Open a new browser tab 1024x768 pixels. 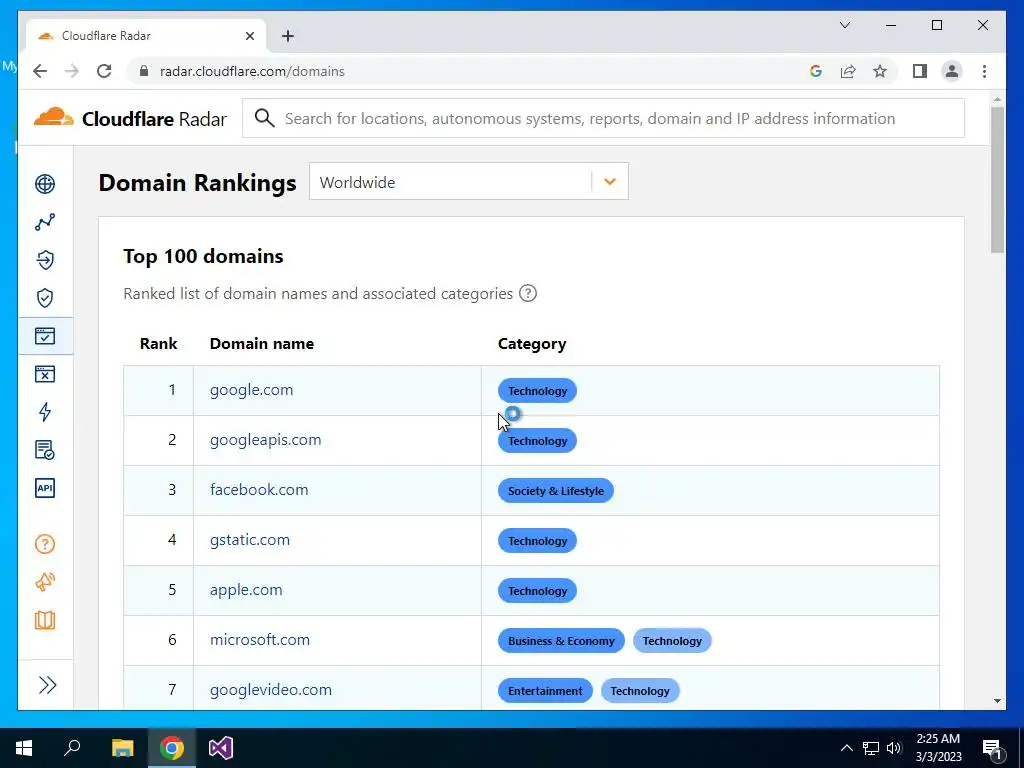[x=288, y=36]
